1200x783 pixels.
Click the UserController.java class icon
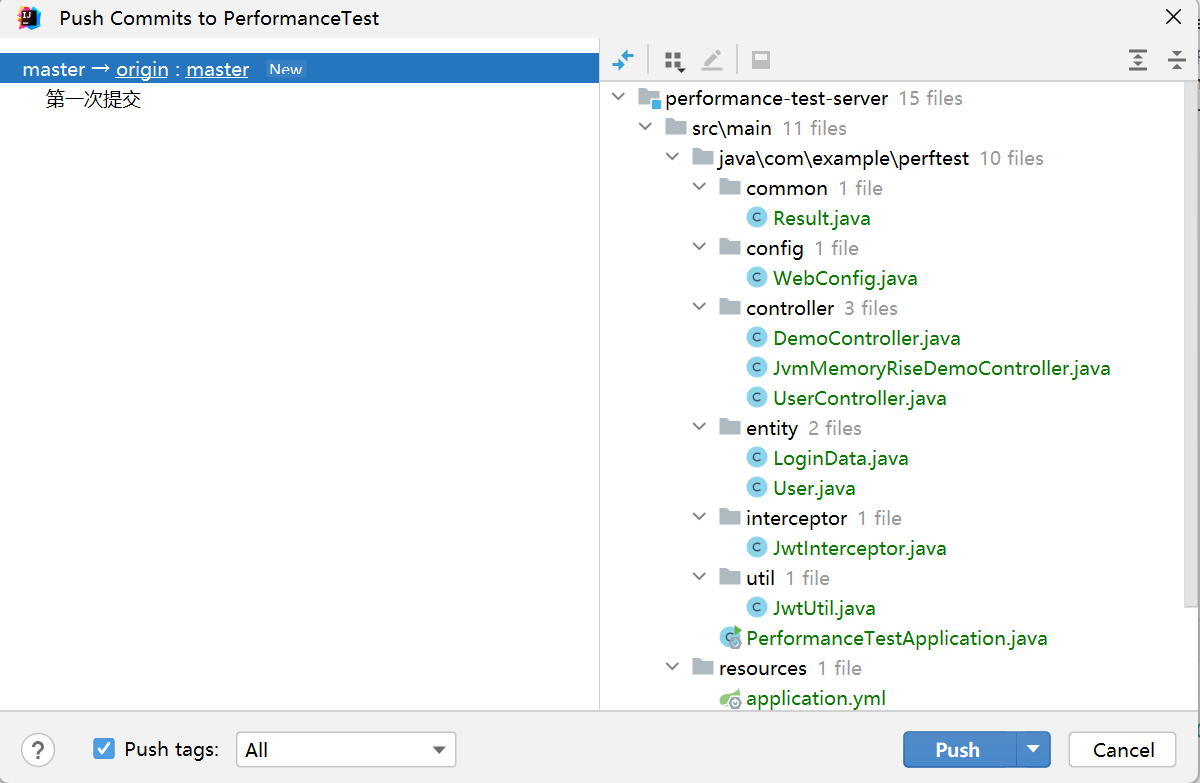pyautogui.click(x=757, y=398)
